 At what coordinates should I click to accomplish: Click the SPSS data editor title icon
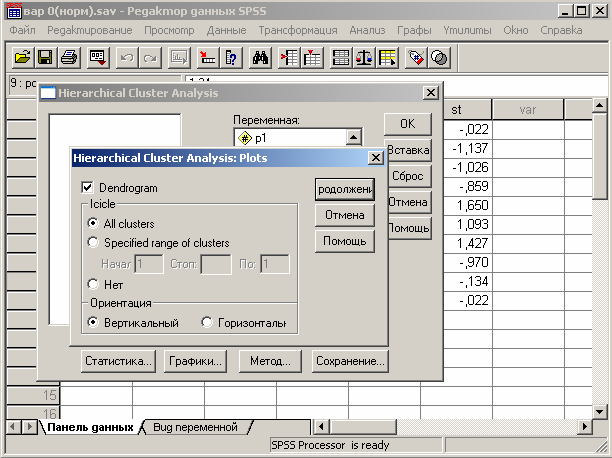point(14,11)
